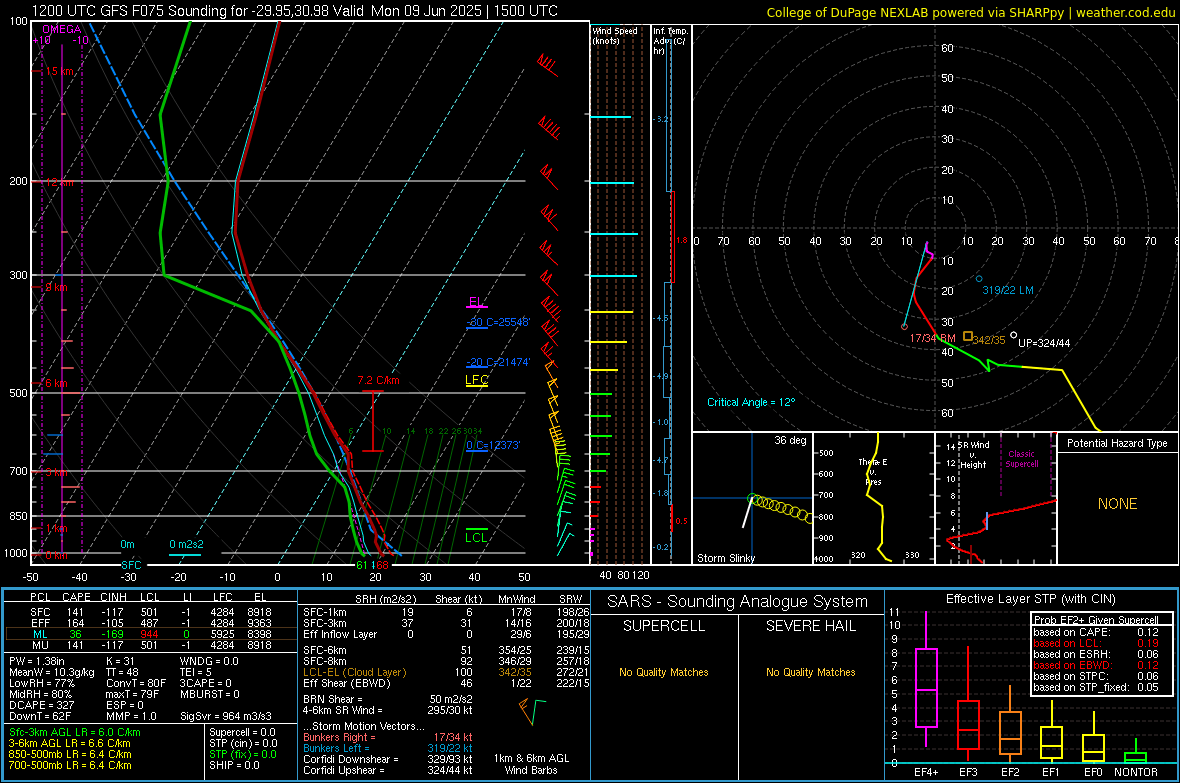This screenshot has width=1180, height=783.
Task: Click the Bunkers Left = 319/22 kt line
Action: tap(388, 748)
